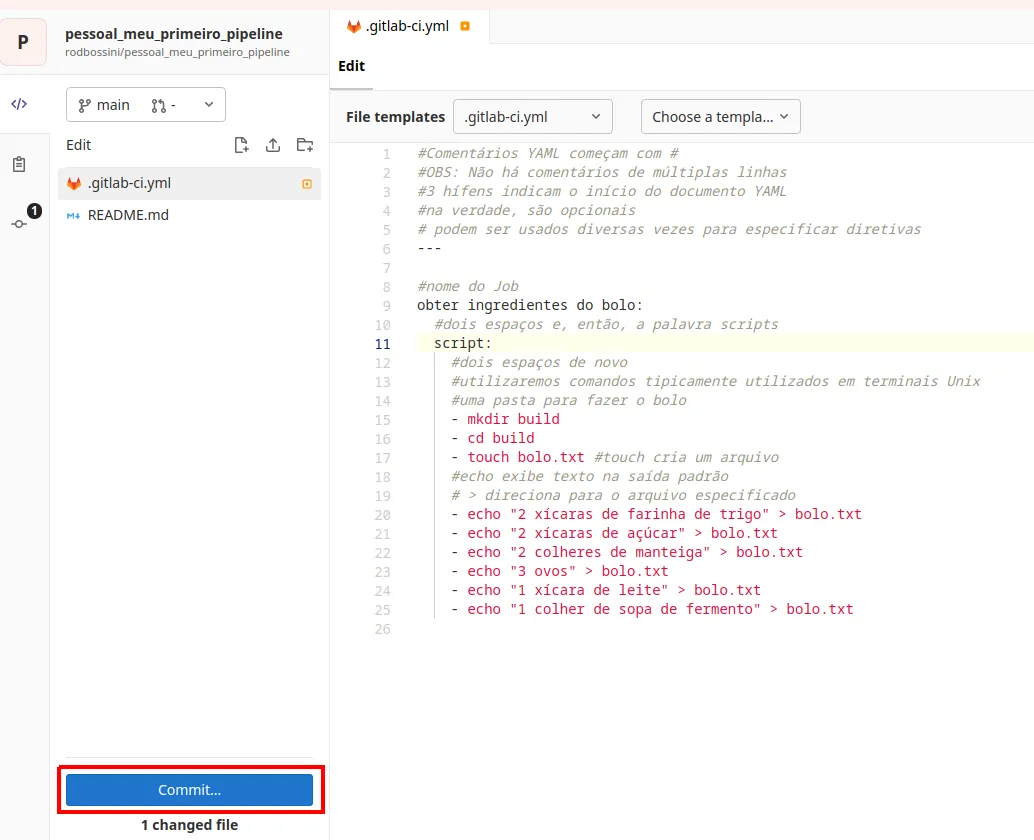Click the markdown icon beside README.md
This screenshot has width=1034, height=840.
[x=73, y=216]
